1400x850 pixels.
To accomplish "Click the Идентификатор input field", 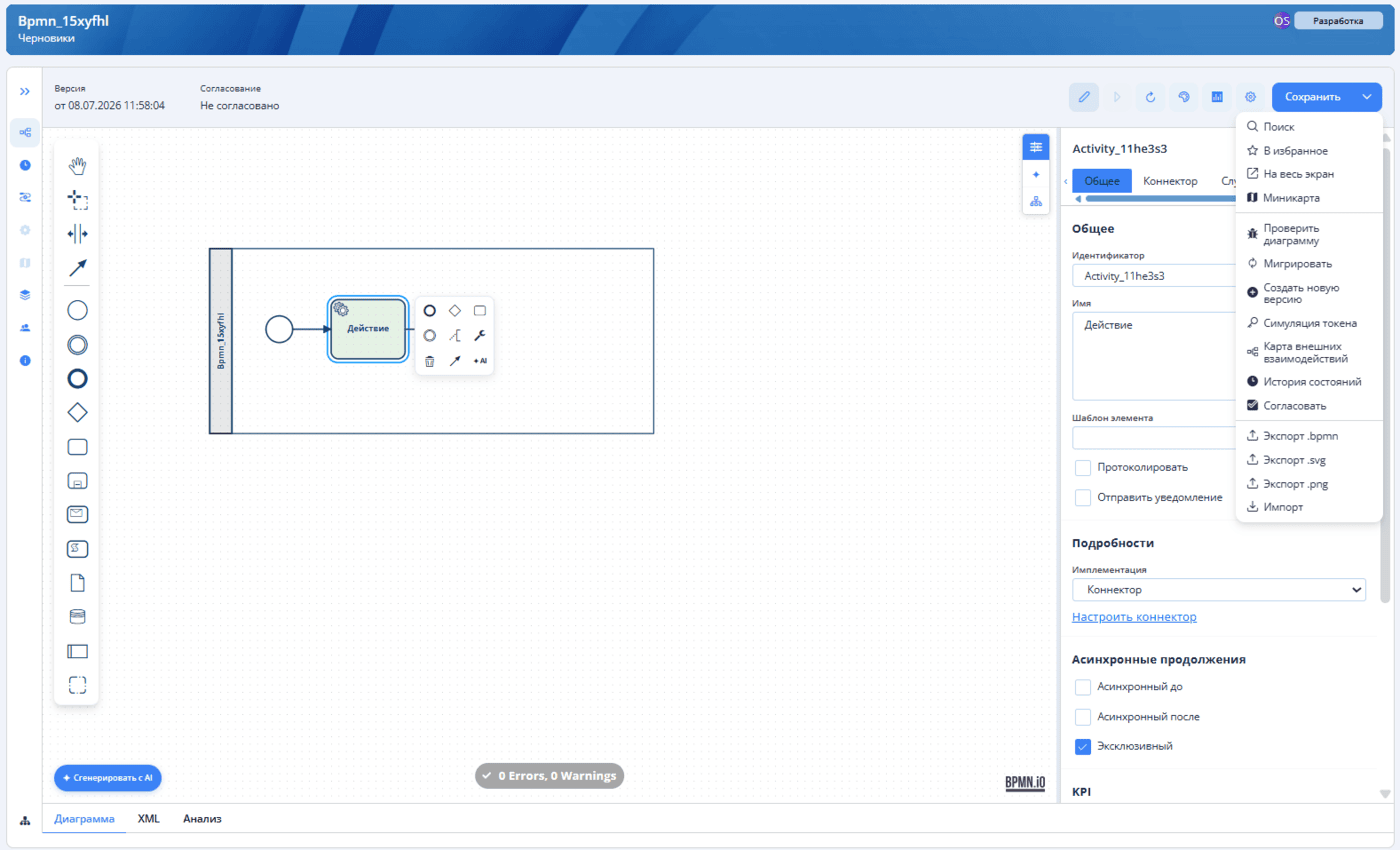I will click(1154, 276).
